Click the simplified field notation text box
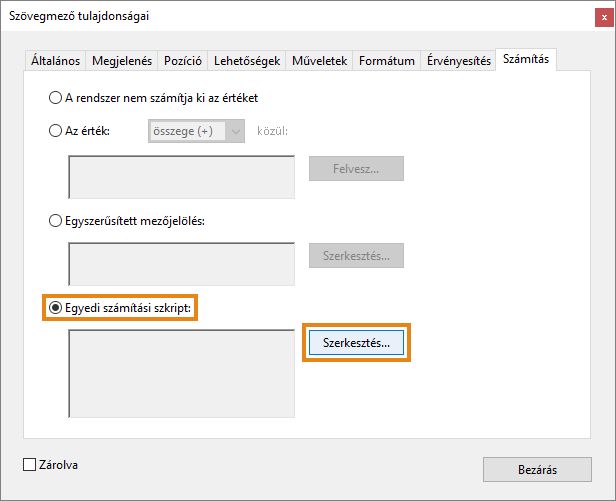The height and width of the screenshot is (501, 616). click(182, 264)
